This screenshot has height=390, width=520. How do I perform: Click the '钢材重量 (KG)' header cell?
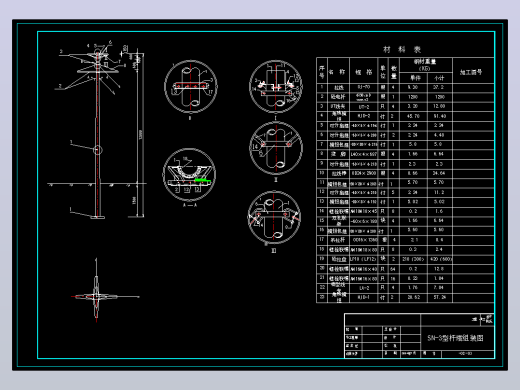pyautogui.click(x=425, y=65)
